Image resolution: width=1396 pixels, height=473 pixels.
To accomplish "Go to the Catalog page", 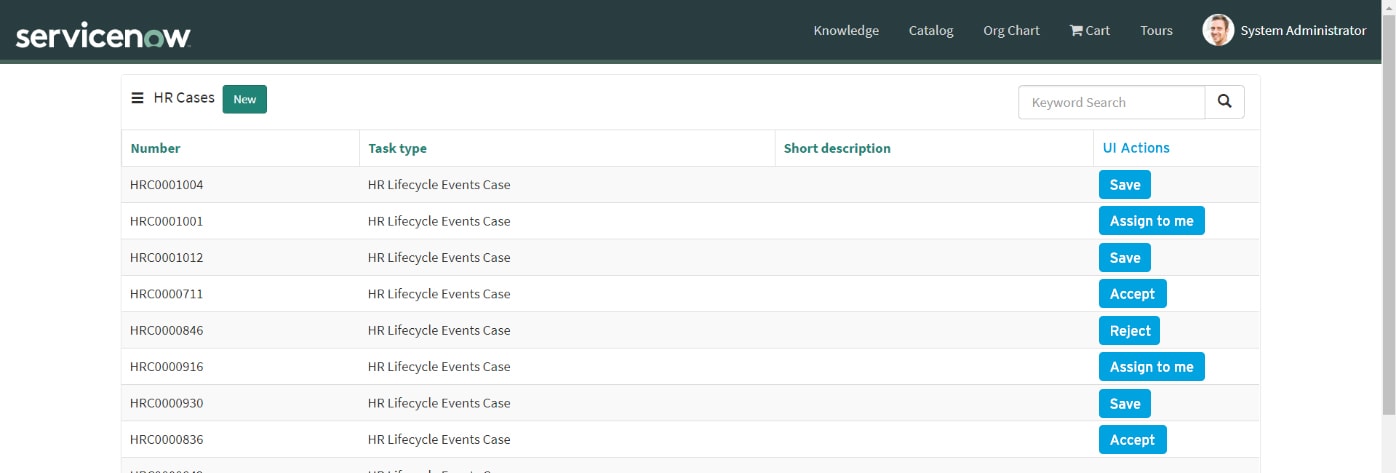I will tap(931, 30).
